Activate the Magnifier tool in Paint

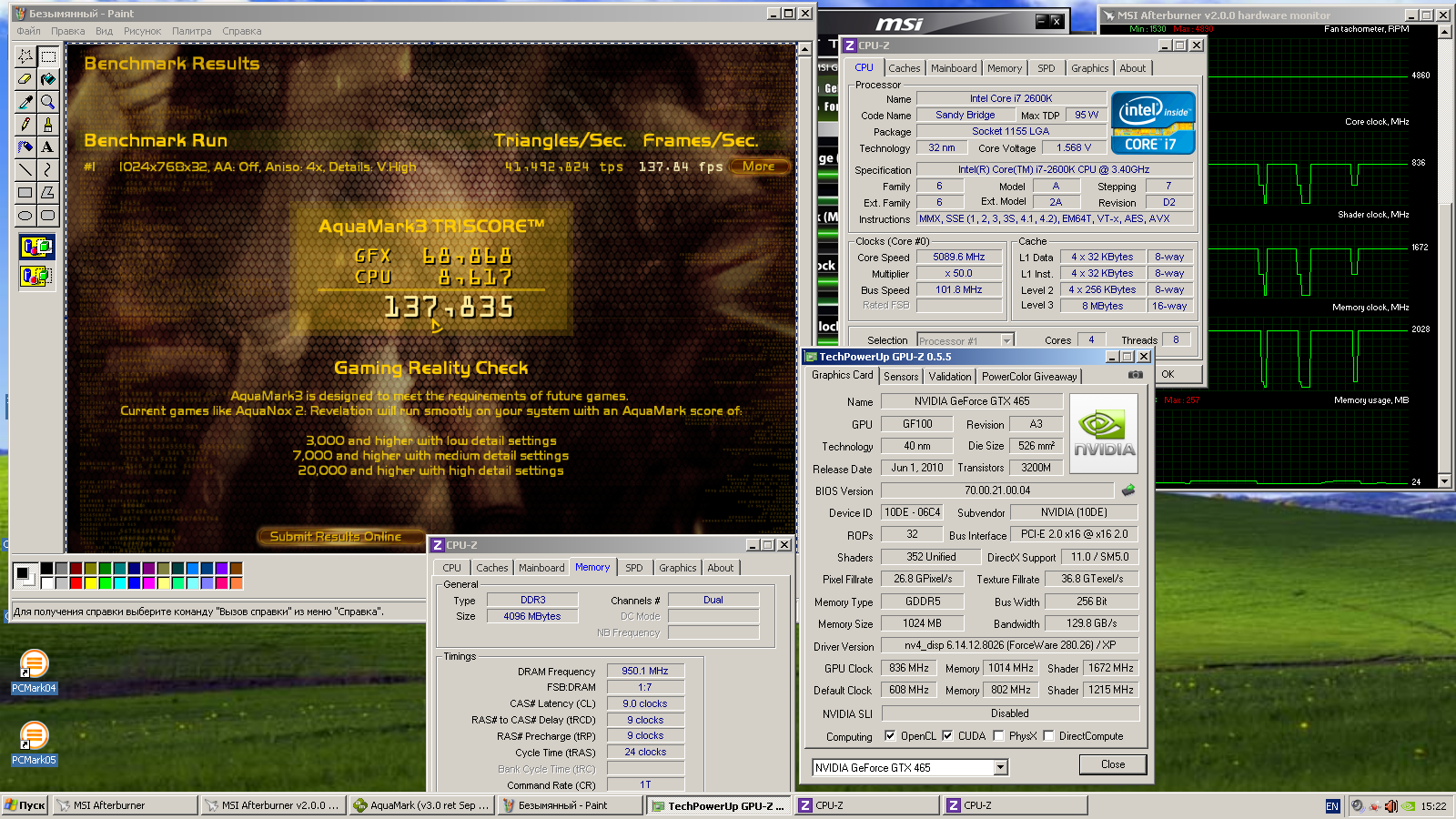click(48, 102)
